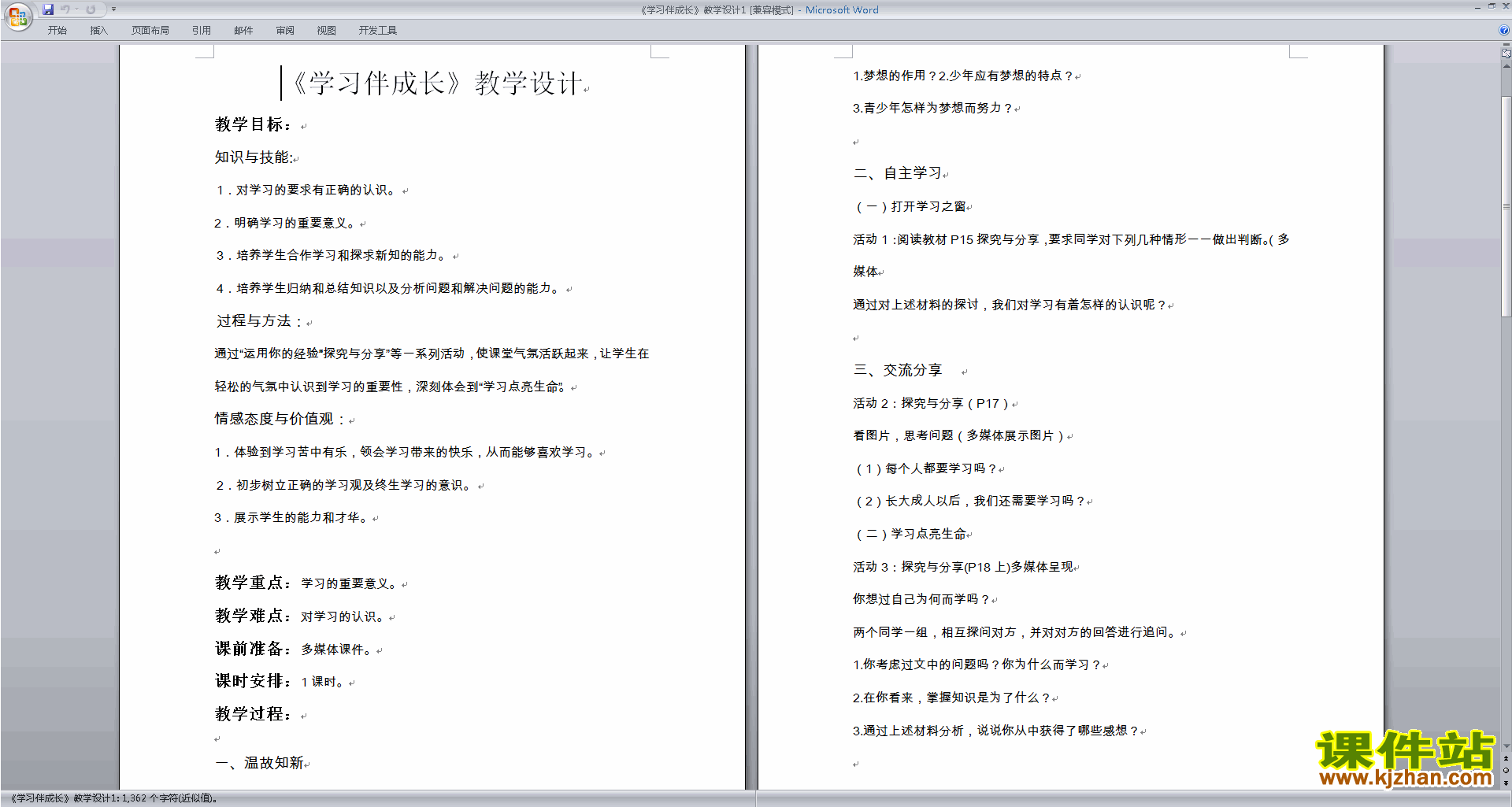
Task: Click the Redo circular arrow icon
Action: [x=91, y=9]
